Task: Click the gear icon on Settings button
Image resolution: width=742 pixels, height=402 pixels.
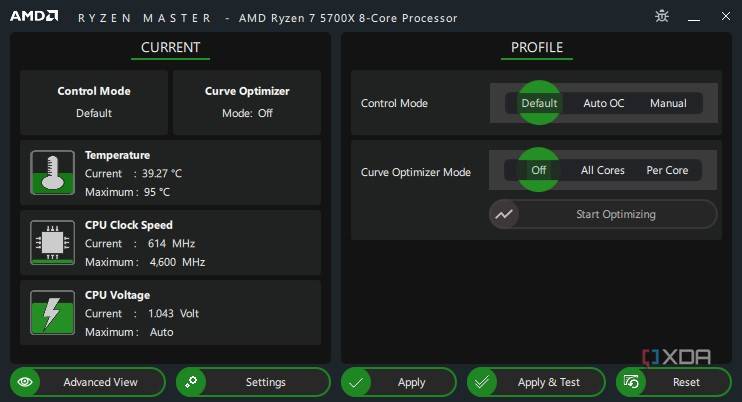Action: (193, 382)
